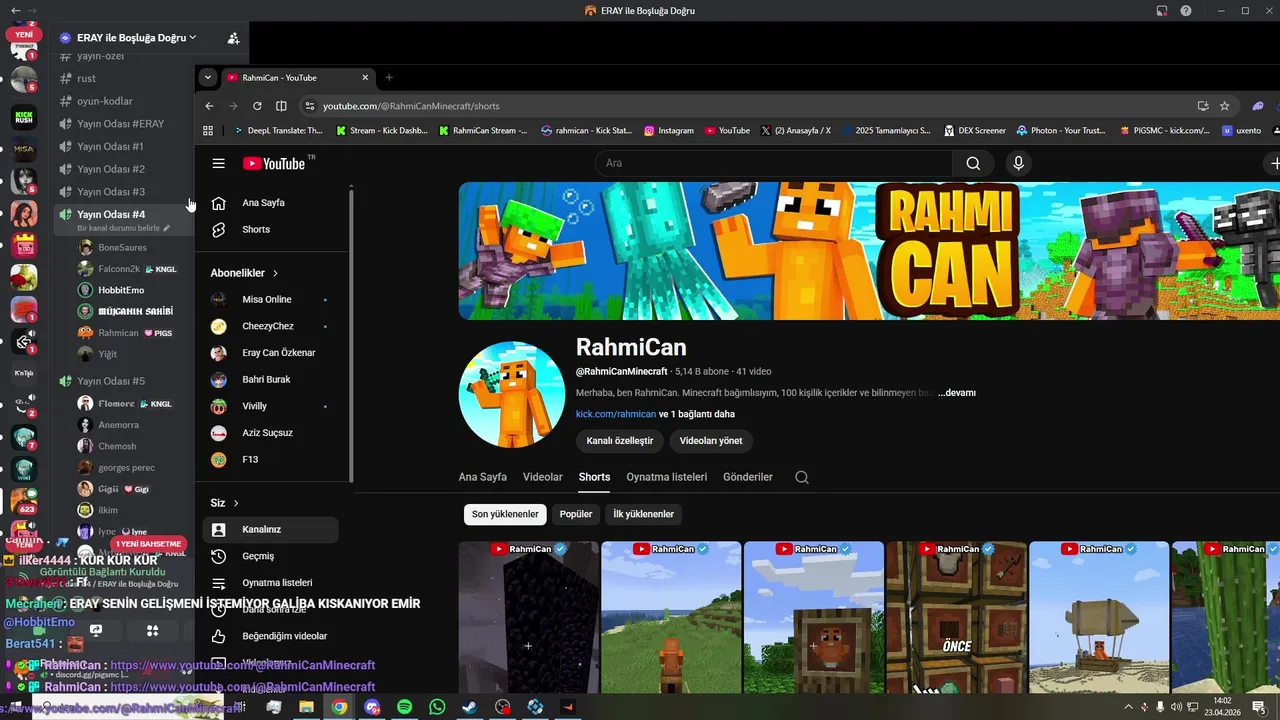
Task: Open CheezyChez subscription
Action: (x=270, y=326)
